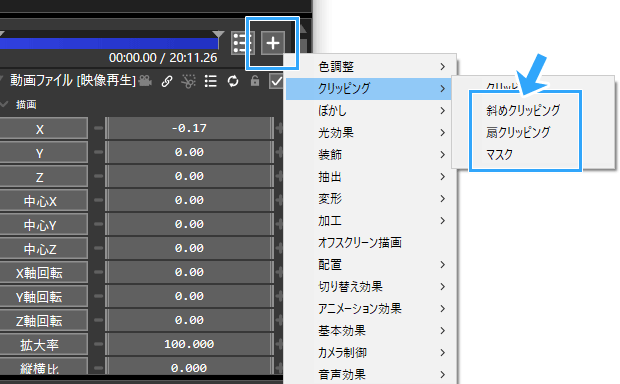This screenshot has width=620, height=384.
Task: Toggle the enable checkbox in the 動画ファイル header
Action: pyautogui.click(x=275, y=81)
